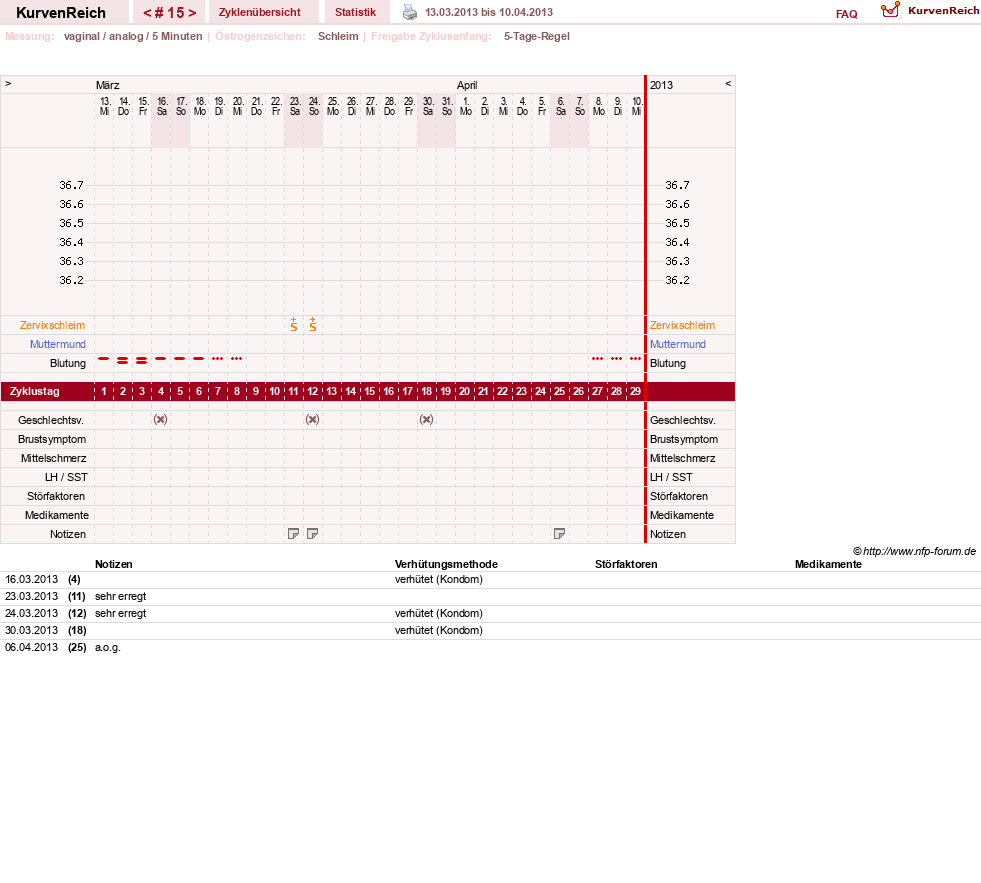
Task: Click intercourse marker on cycle day 18
Action: pos(426,419)
